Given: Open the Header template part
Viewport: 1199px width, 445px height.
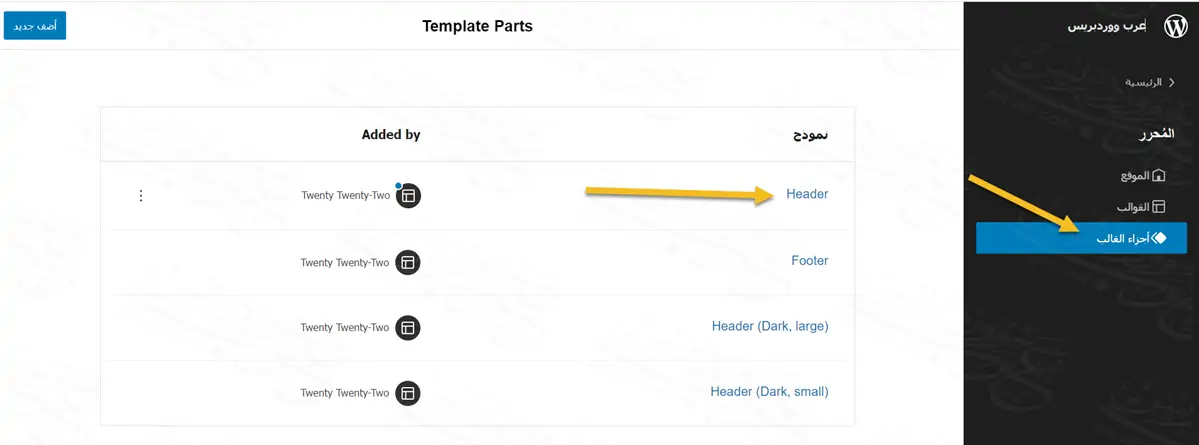Looking at the screenshot, I should pos(807,194).
